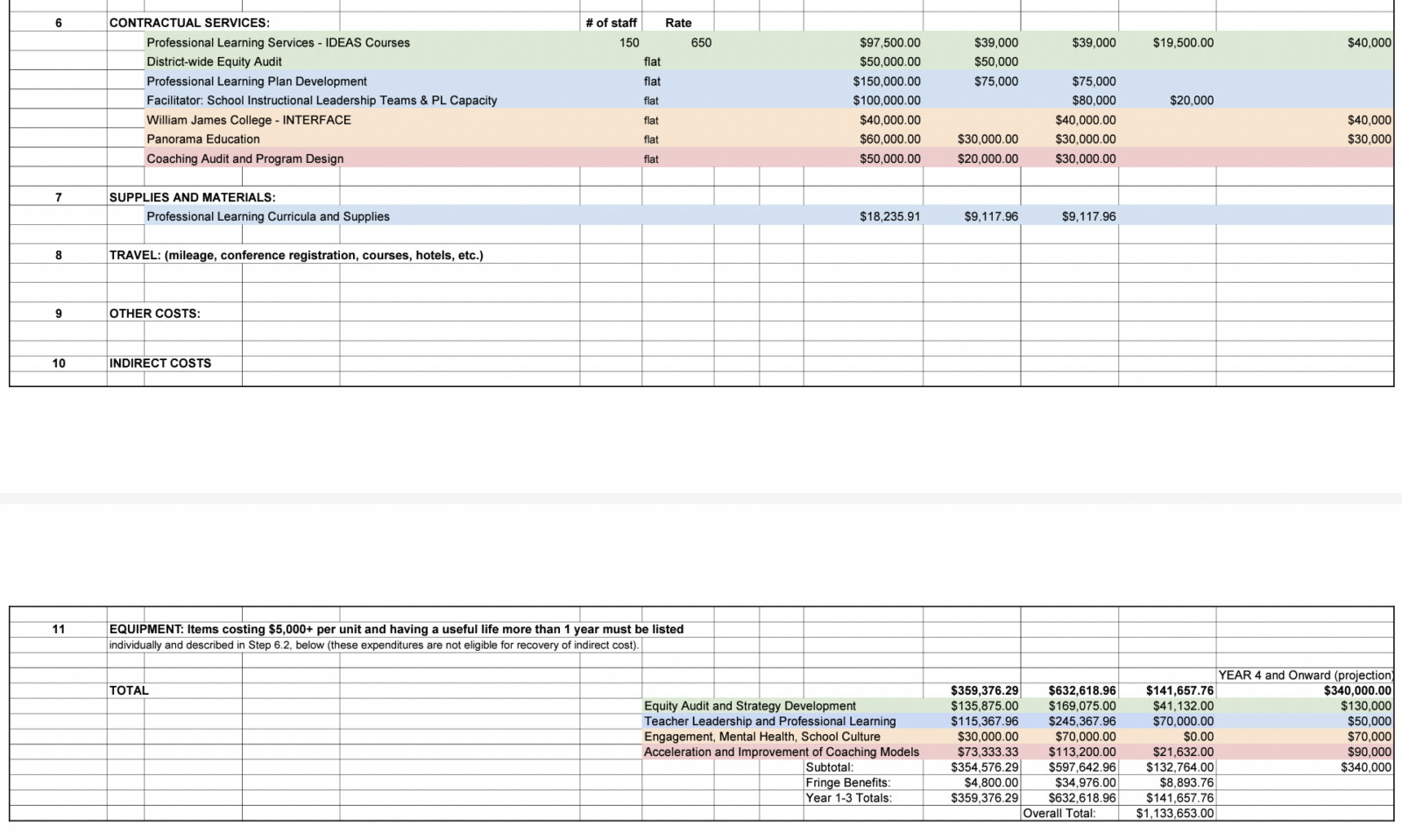Click the IDEAS Courses line item
This screenshot has width=1402, height=840.
[278, 43]
